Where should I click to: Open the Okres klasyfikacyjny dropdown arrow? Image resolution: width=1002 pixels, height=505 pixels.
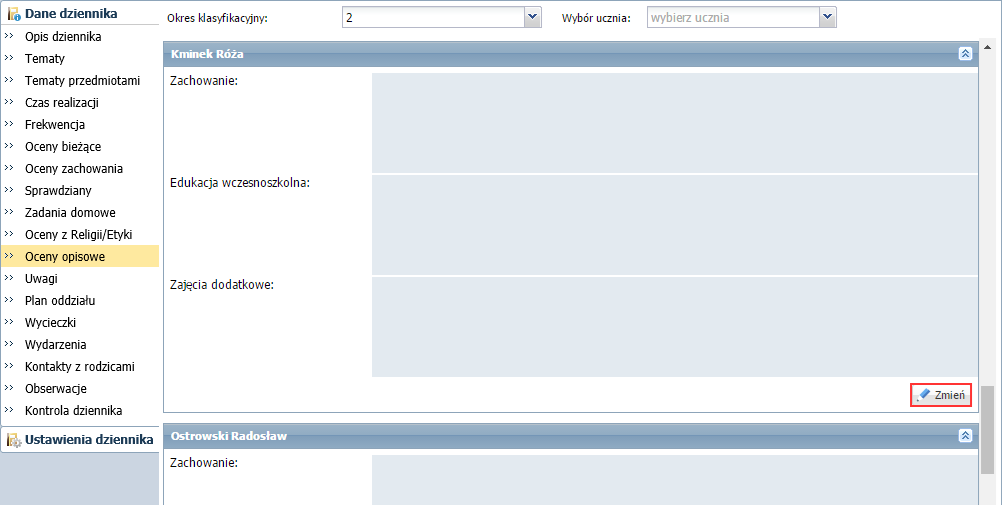[x=532, y=18]
